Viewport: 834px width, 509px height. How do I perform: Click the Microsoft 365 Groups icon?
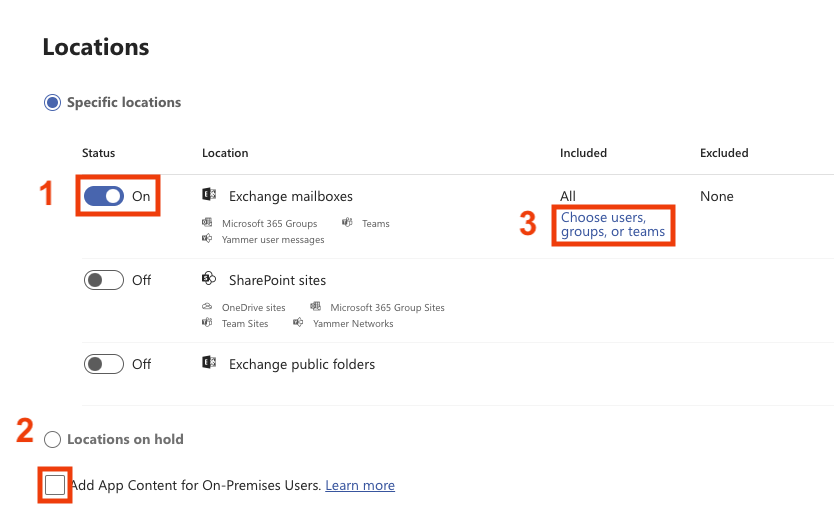tap(207, 223)
